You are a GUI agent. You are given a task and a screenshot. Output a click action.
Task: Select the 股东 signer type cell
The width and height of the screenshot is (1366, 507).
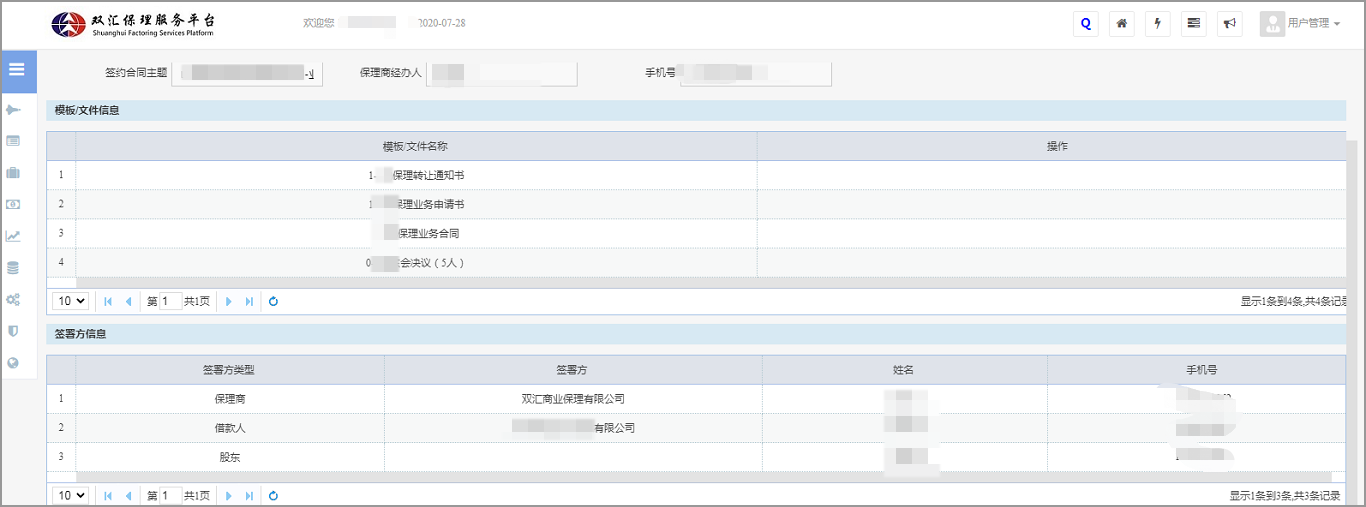click(x=229, y=457)
